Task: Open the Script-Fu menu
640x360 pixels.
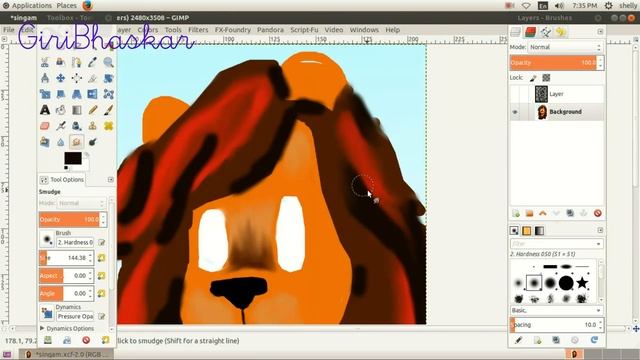Action: 304,30
